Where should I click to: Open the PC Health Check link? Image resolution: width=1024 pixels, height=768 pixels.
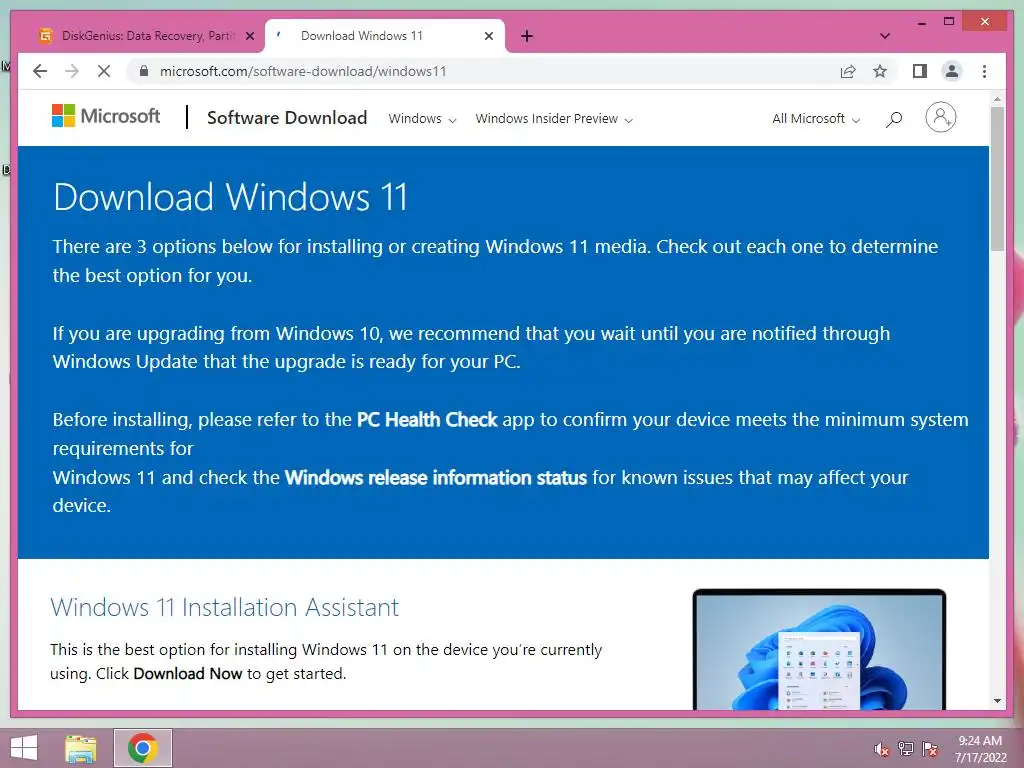(427, 419)
